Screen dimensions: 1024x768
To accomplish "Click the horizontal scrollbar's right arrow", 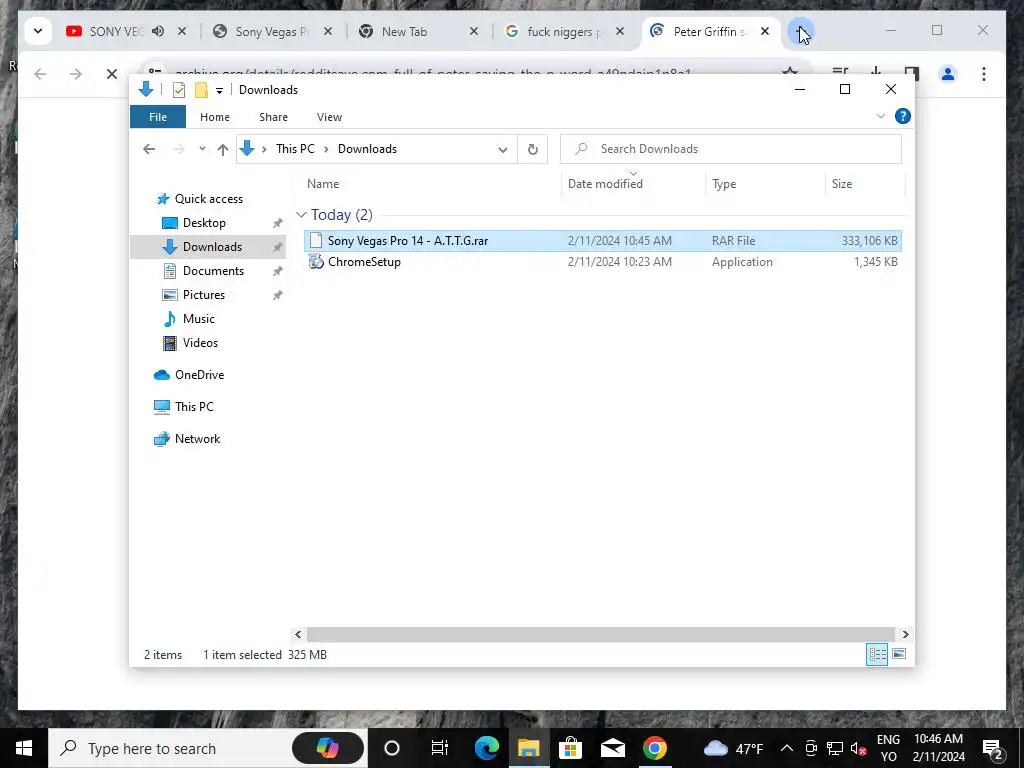I will click(905, 634).
